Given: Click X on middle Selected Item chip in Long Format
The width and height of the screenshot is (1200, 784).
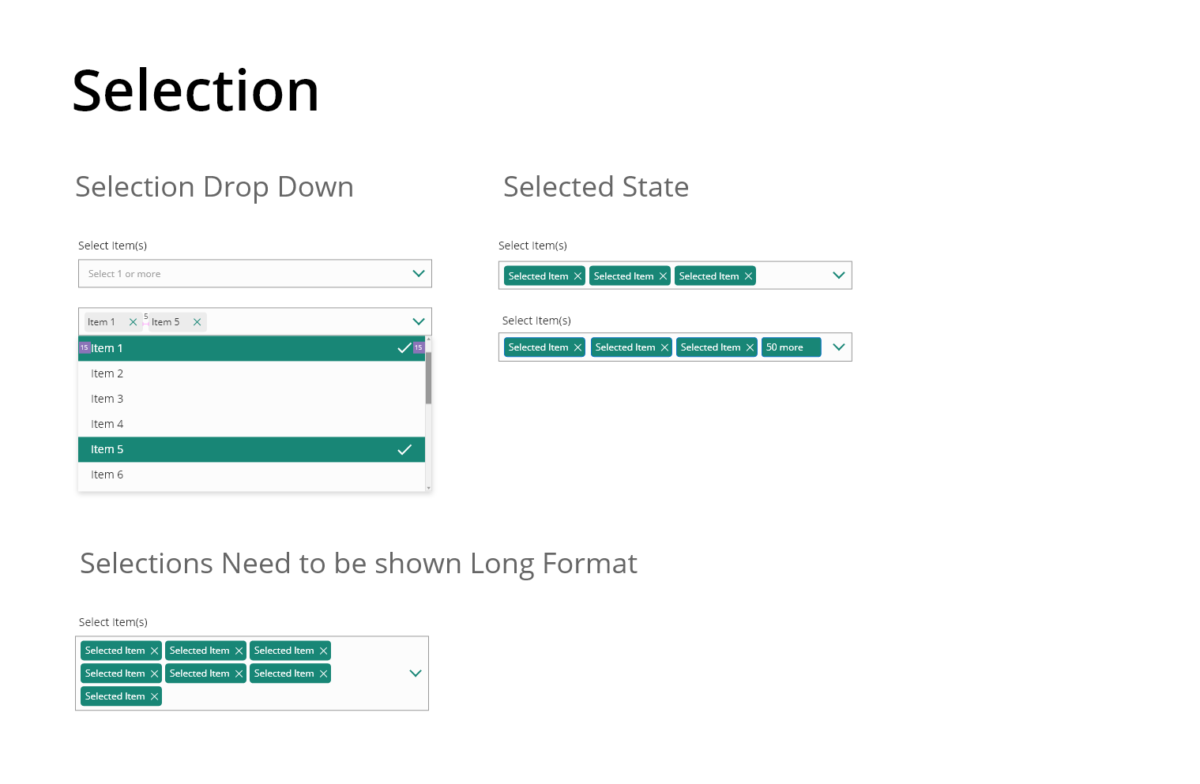Looking at the screenshot, I should (239, 673).
